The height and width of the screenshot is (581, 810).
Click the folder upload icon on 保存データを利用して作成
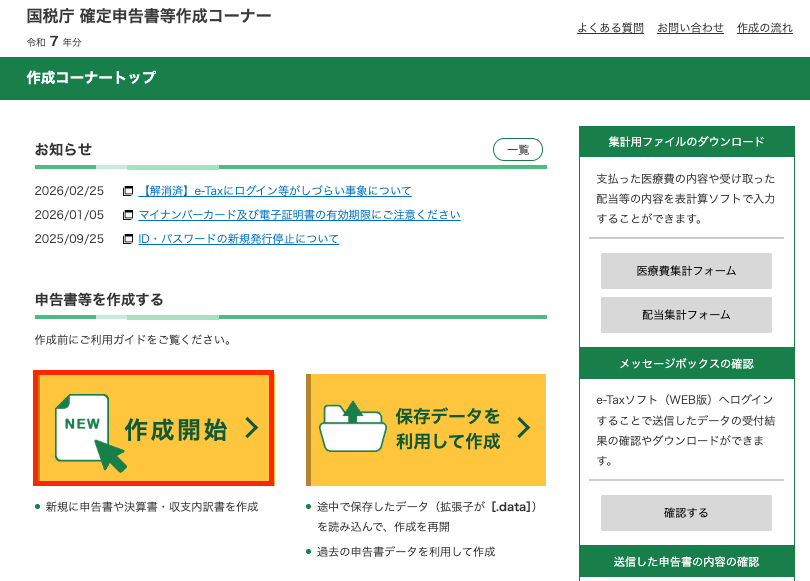click(x=352, y=427)
